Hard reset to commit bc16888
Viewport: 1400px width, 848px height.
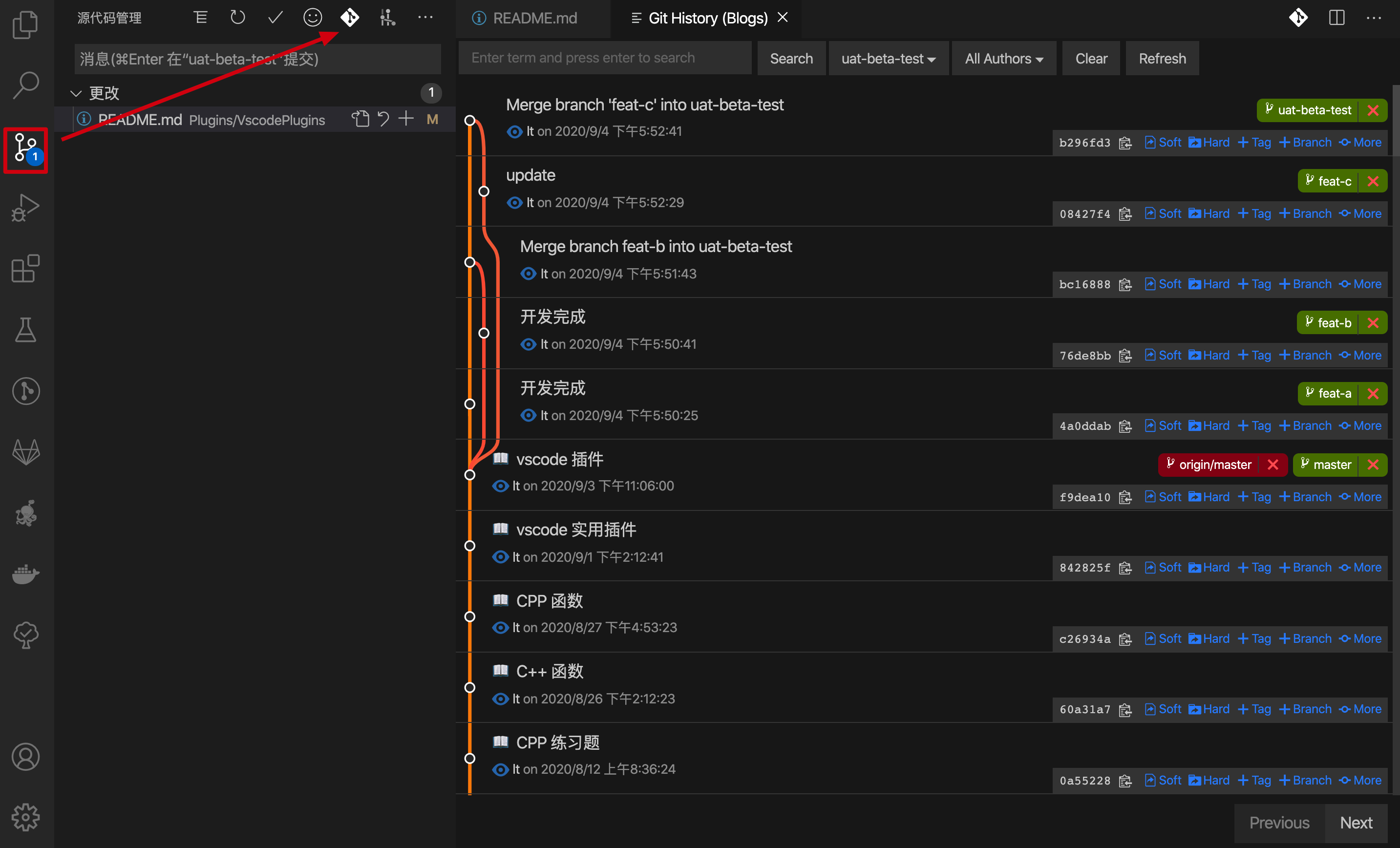point(1209,284)
